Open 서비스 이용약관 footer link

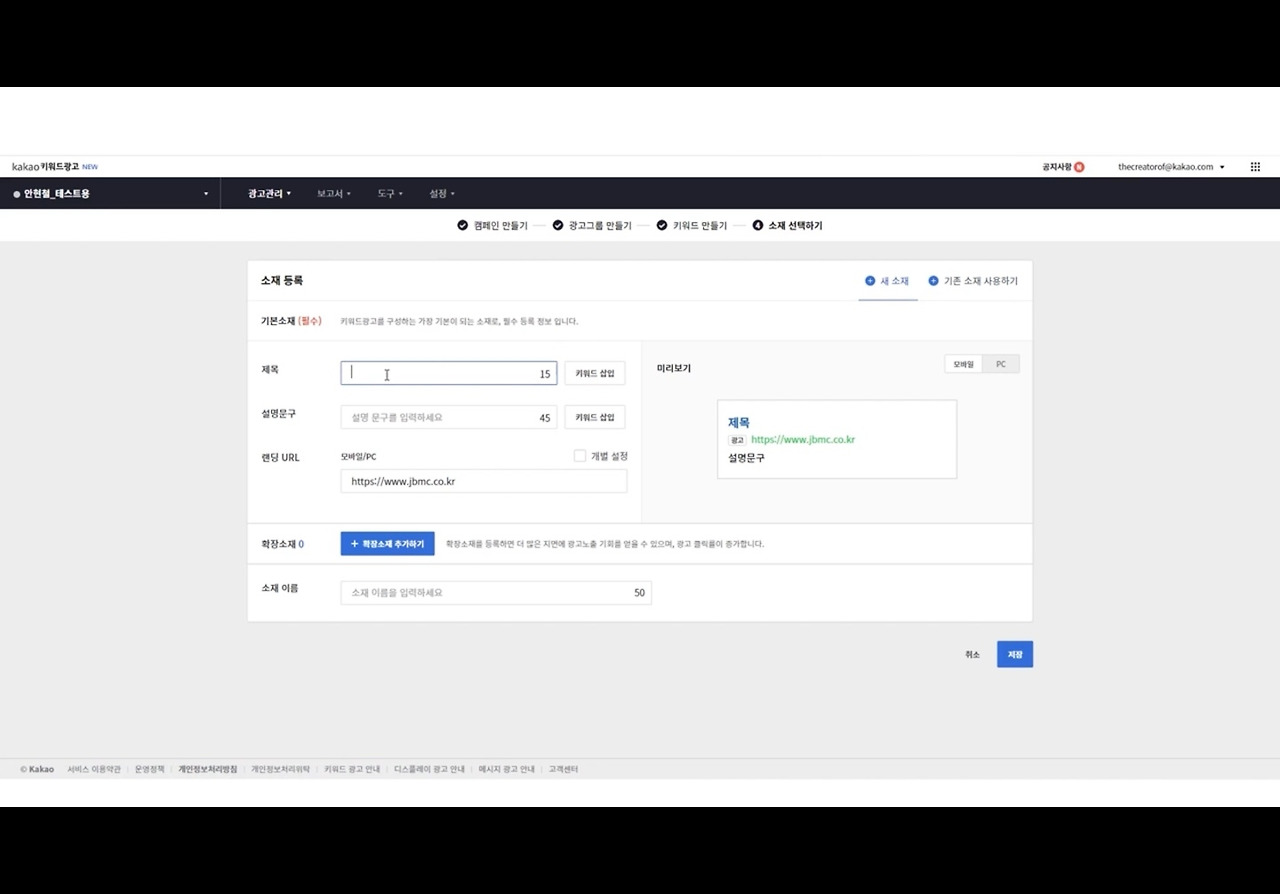pyautogui.click(x=94, y=769)
